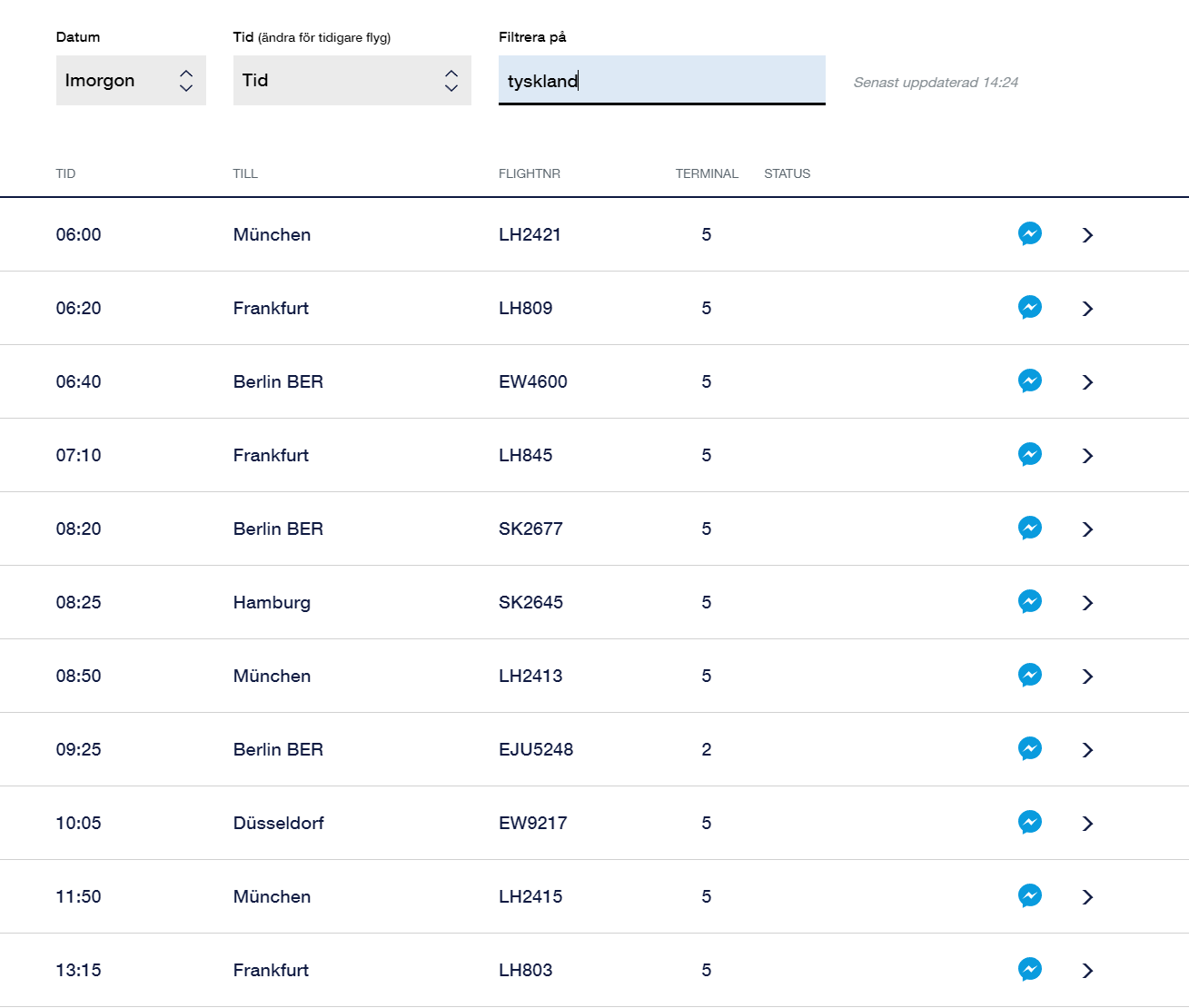
Task: Click Messenger icon for flight LH803
Action: click(1029, 970)
